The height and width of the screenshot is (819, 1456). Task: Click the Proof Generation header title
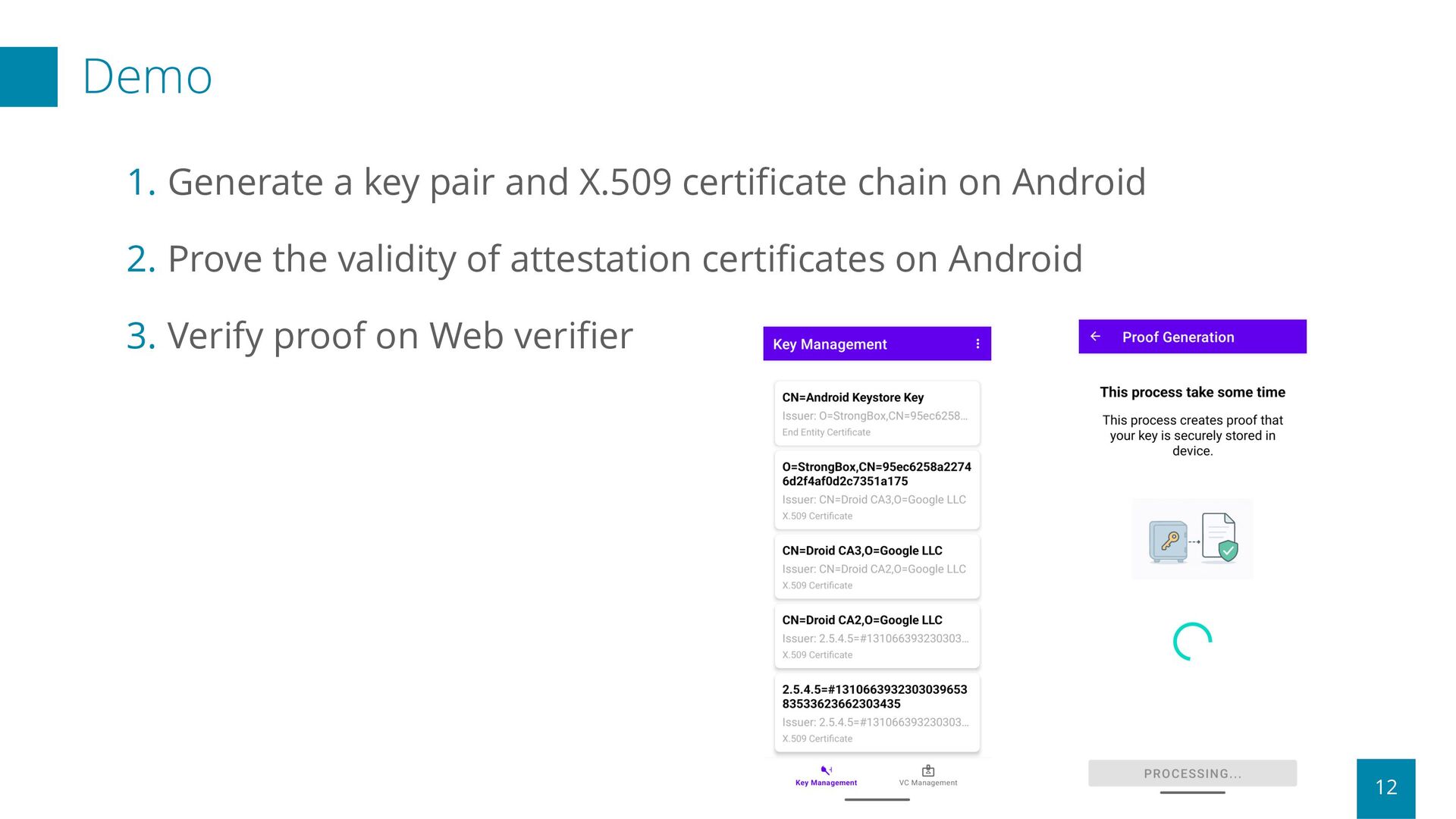click(x=1178, y=337)
